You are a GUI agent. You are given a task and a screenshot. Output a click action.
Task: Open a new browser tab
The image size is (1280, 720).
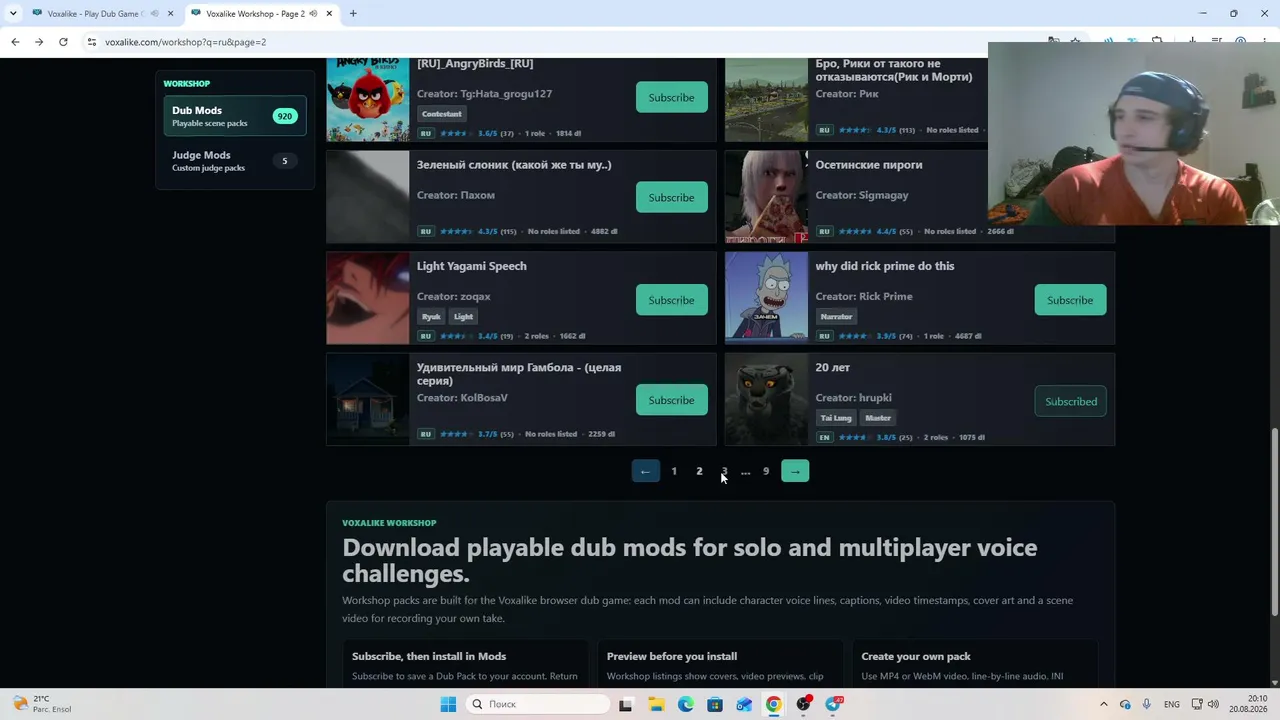(x=353, y=13)
